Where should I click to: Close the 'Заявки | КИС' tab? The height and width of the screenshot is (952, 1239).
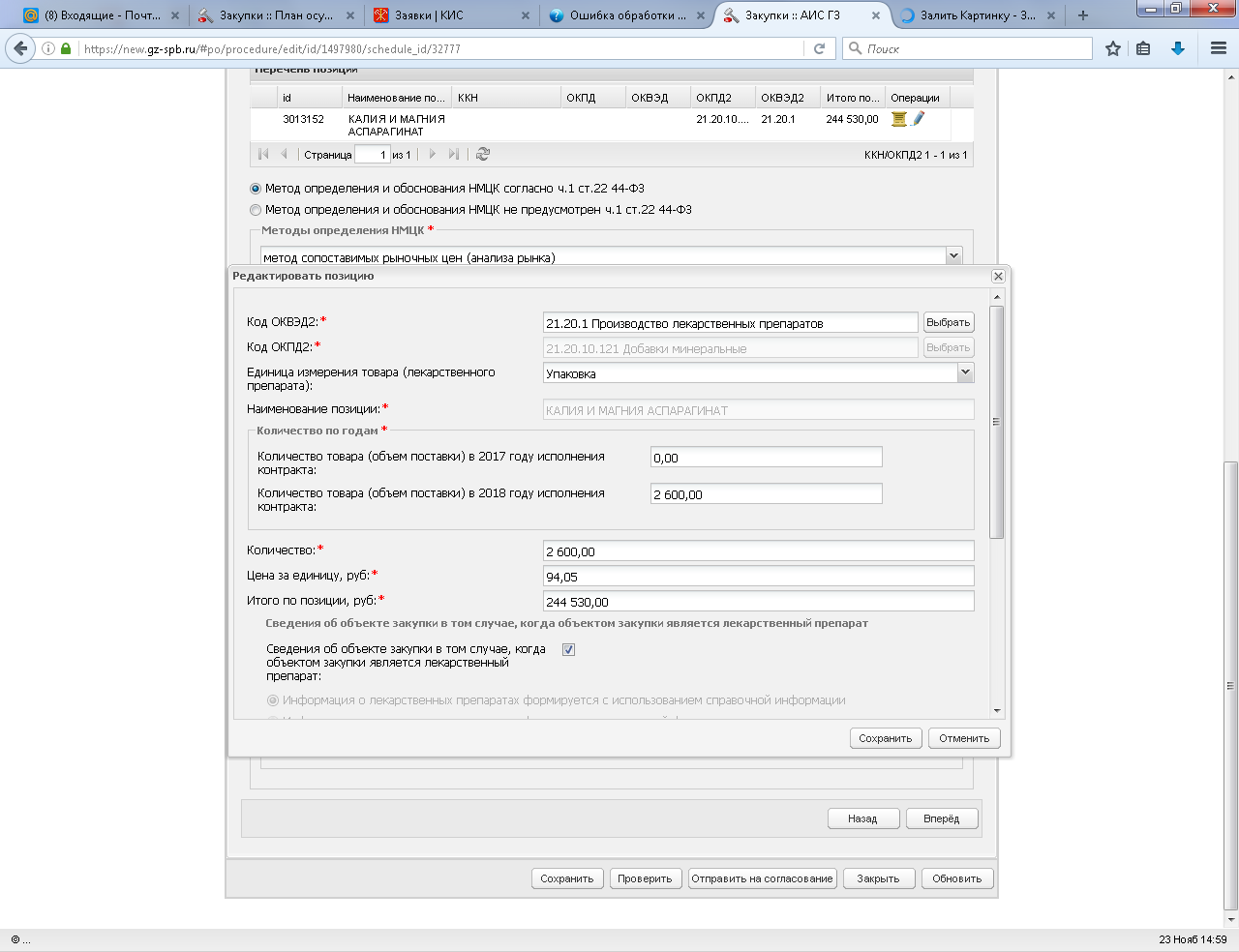[x=526, y=15]
